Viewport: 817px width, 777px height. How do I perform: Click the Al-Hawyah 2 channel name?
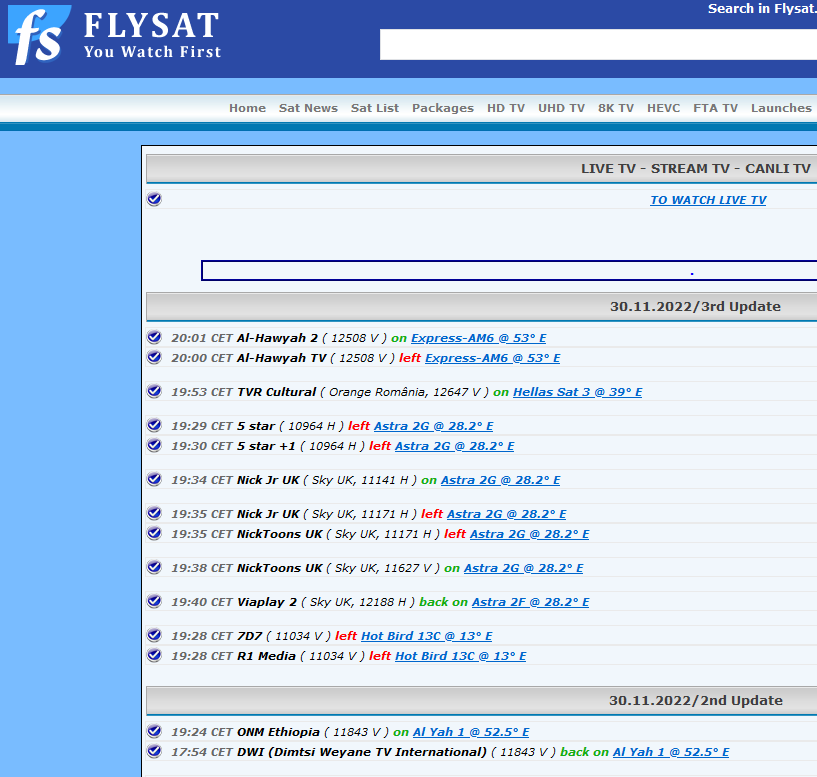[x=277, y=338]
